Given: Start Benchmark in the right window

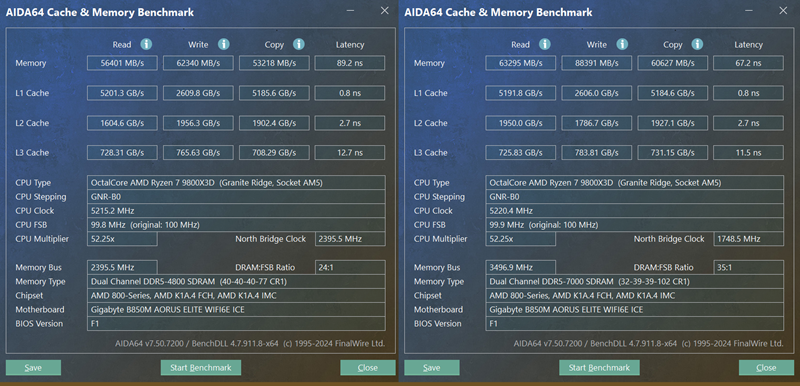Looking at the screenshot, I should [599, 368].
